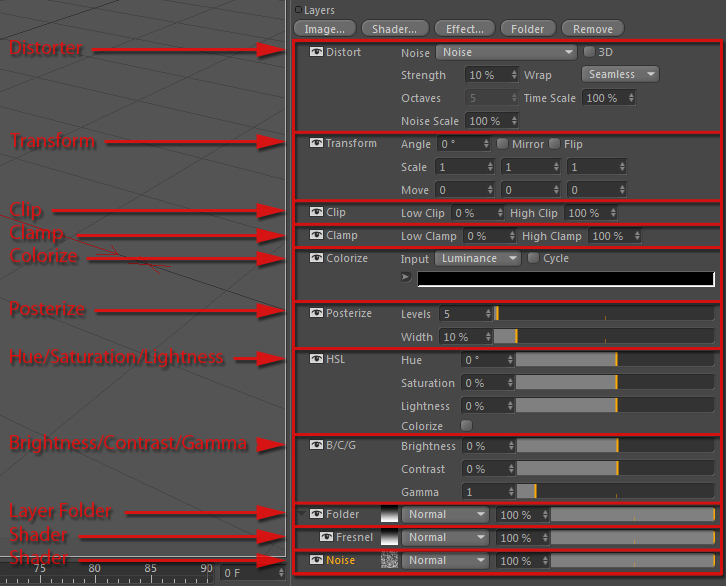Open the Distort Noise type dropdown
726x586 pixels.
507,52
